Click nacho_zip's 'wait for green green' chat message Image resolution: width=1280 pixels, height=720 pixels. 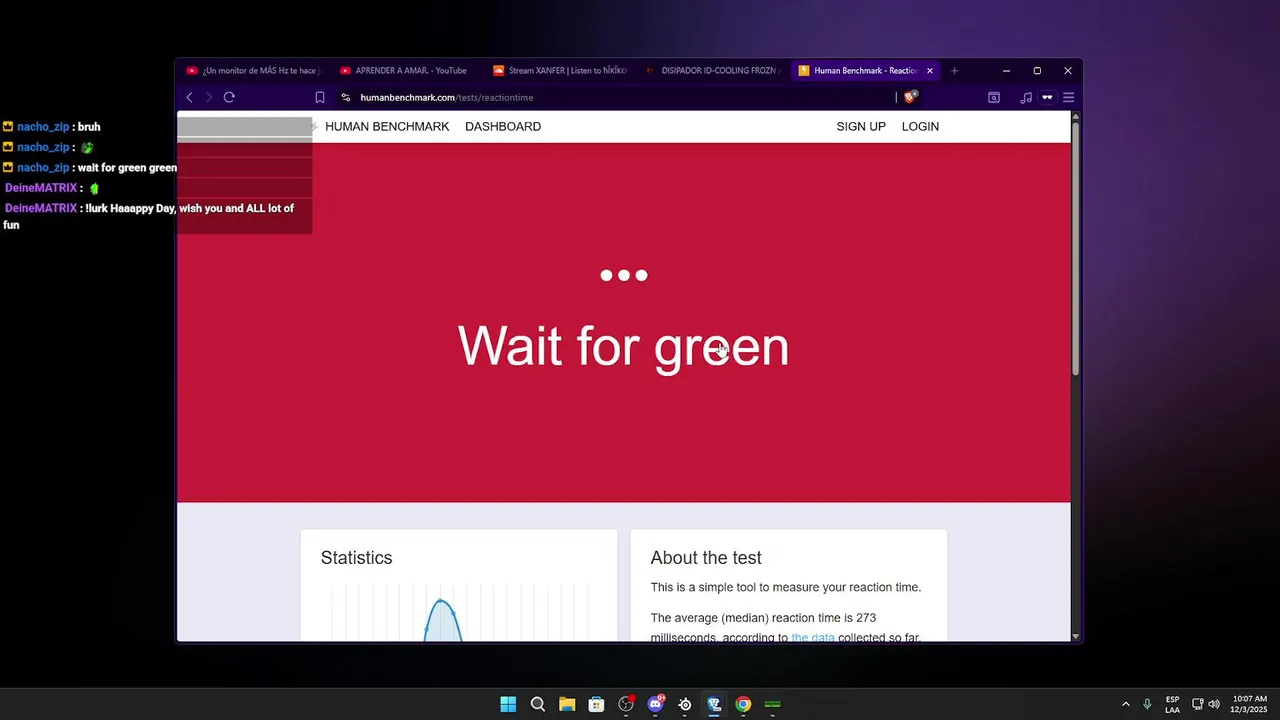tap(90, 168)
